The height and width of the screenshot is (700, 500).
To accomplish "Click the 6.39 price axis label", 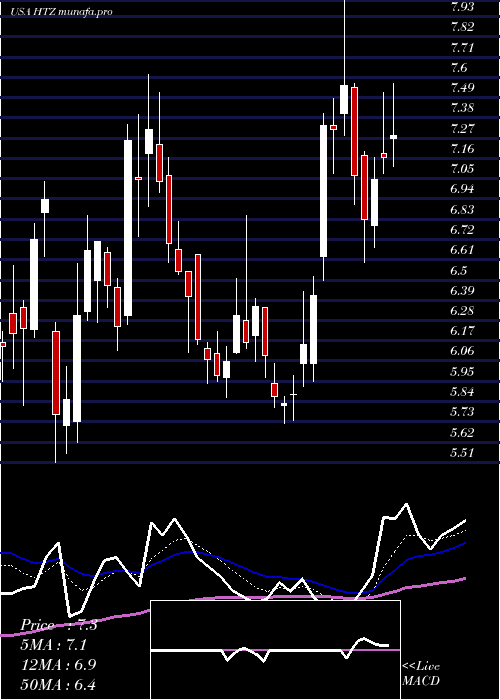I will (463, 291).
